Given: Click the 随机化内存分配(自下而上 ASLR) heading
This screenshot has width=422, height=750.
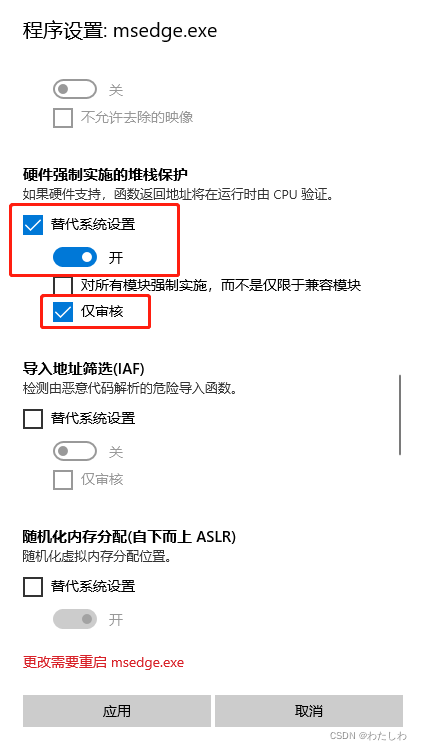Looking at the screenshot, I should point(129,537).
